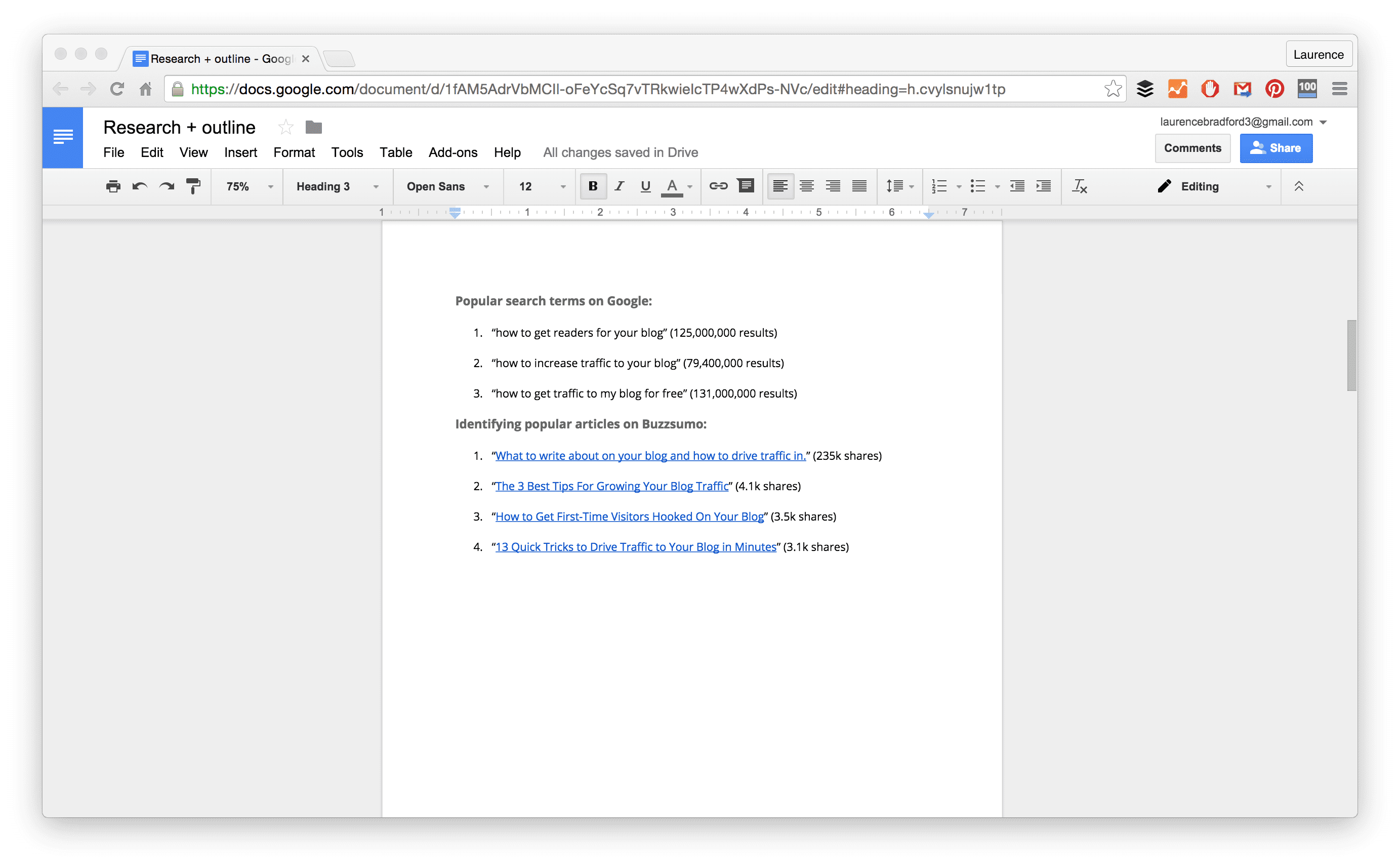Open the Open Sans font dropdown
Screen dimensions: 1400x868
coord(447,186)
